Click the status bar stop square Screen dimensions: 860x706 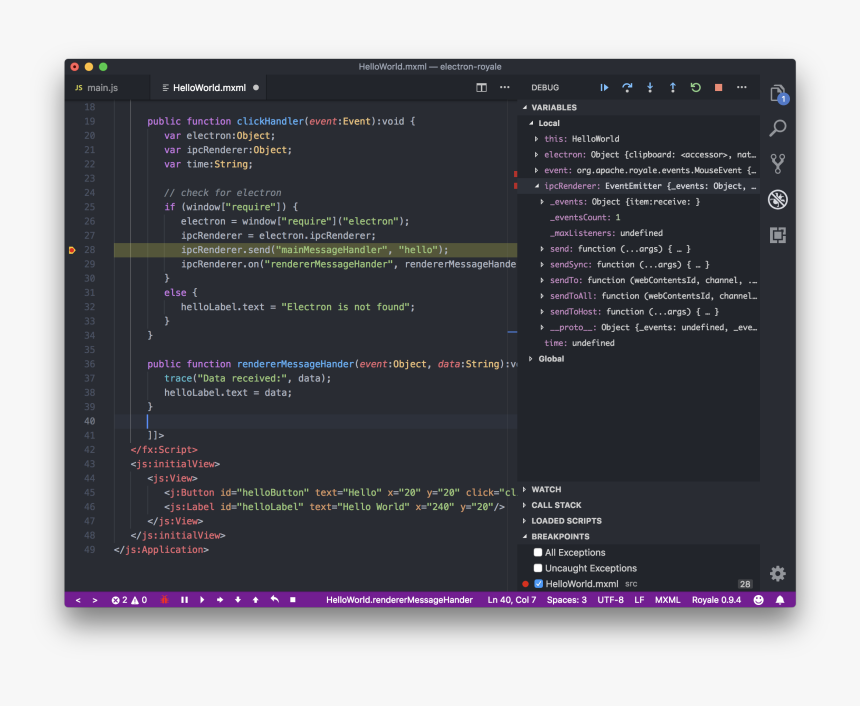click(293, 600)
